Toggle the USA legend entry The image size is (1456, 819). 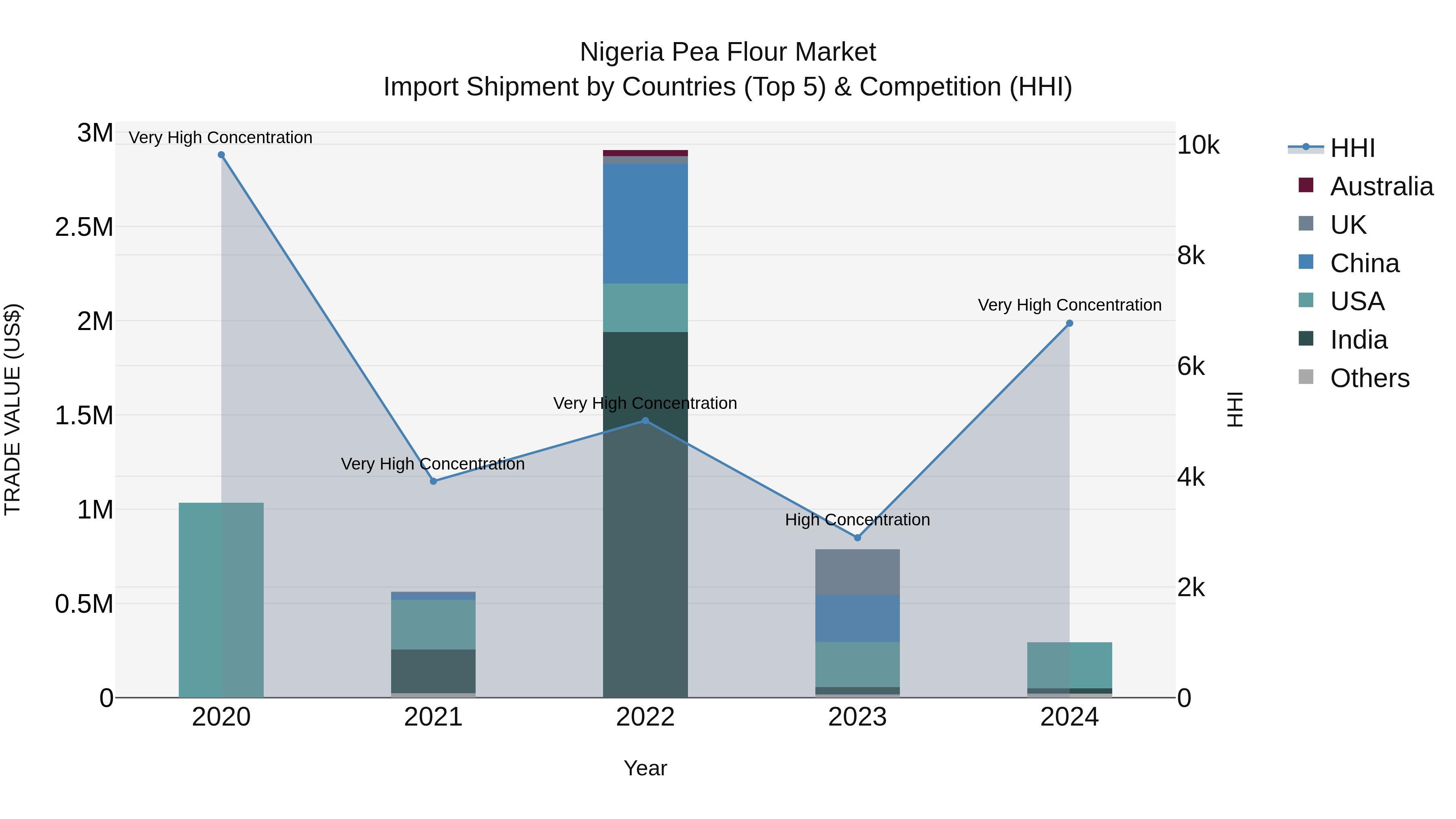click(1341, 301)
